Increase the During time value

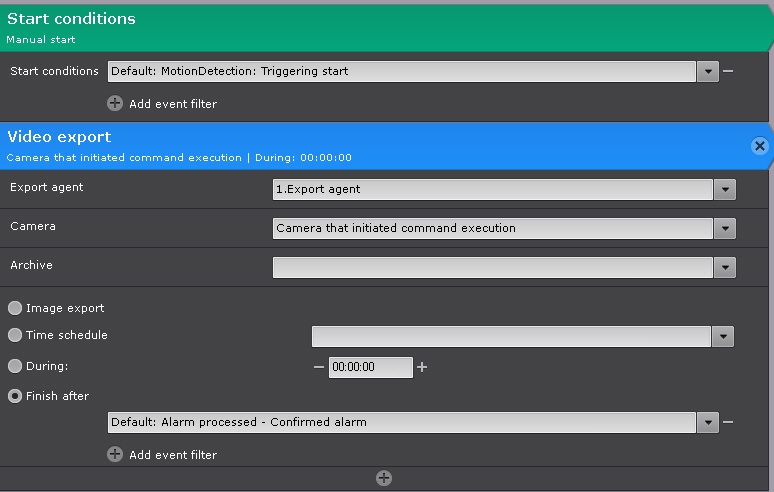click(x=422, y=367)
